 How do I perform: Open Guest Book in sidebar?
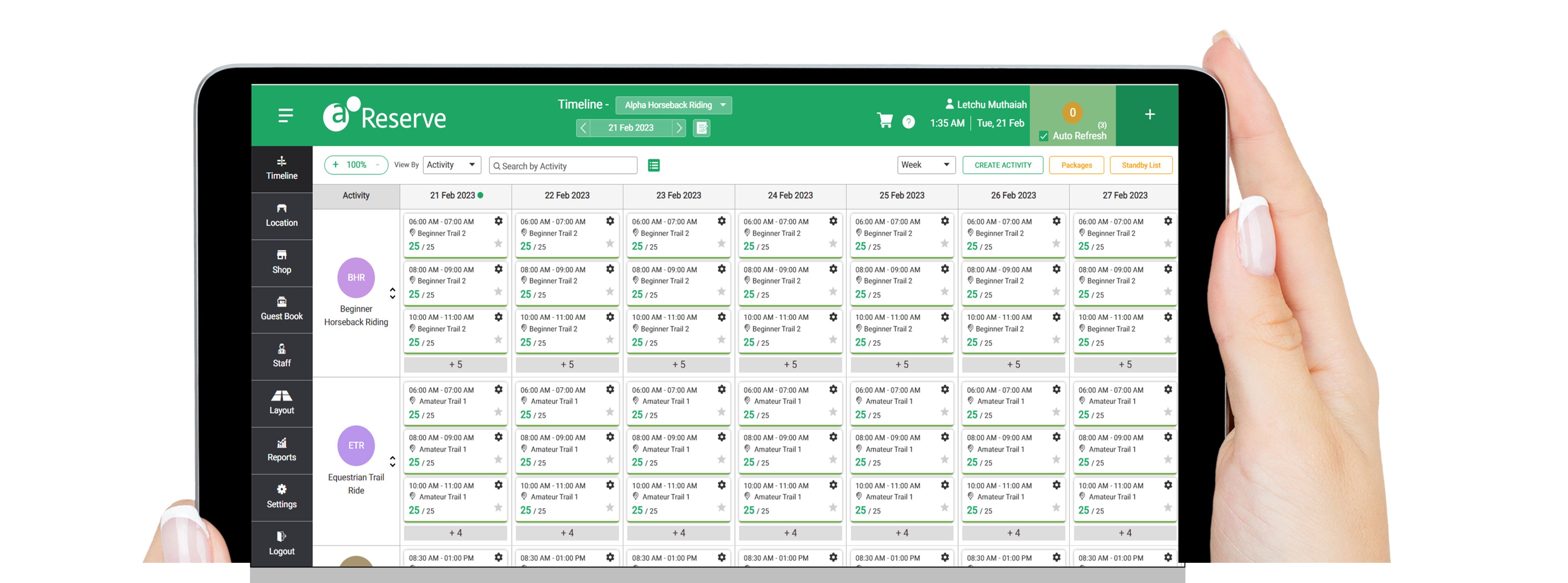tap(282, 309)
